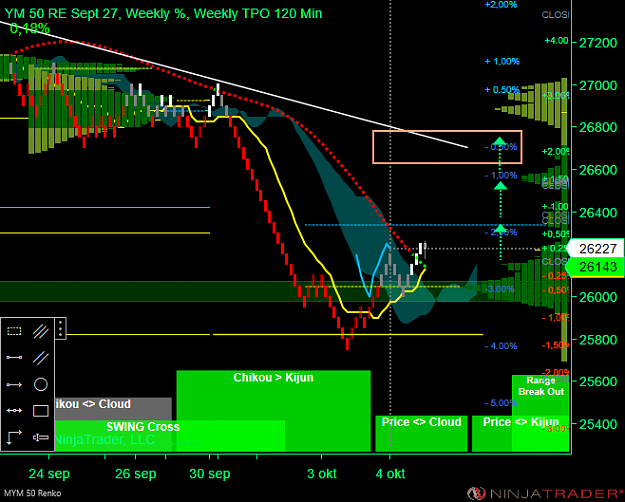Click the gray ikou <> Cloud box
Viewport: 625px width, 502px height.
coord(113,408)
